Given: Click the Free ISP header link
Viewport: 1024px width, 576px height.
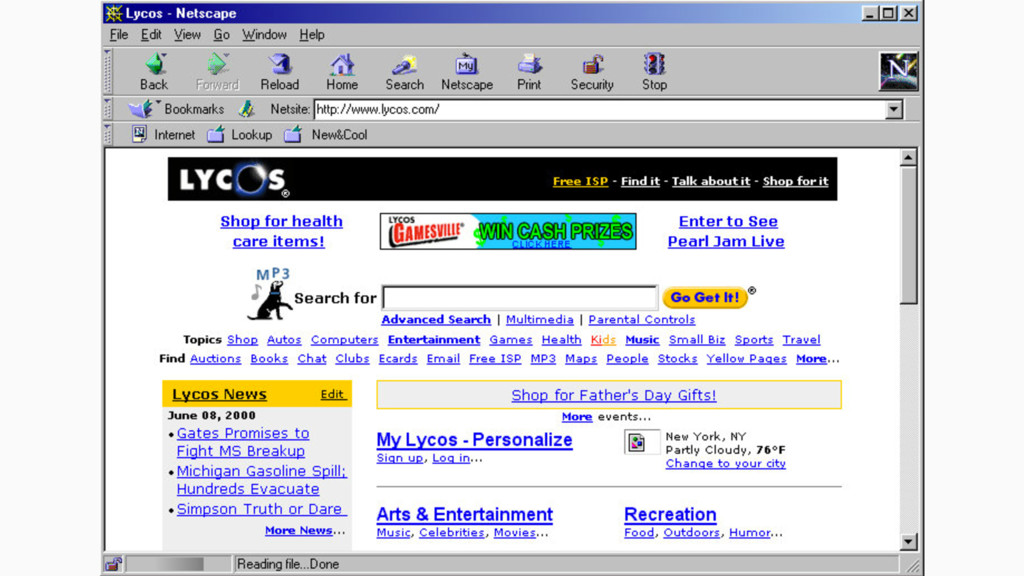Looking at the screenshot, I should point(580,181).
